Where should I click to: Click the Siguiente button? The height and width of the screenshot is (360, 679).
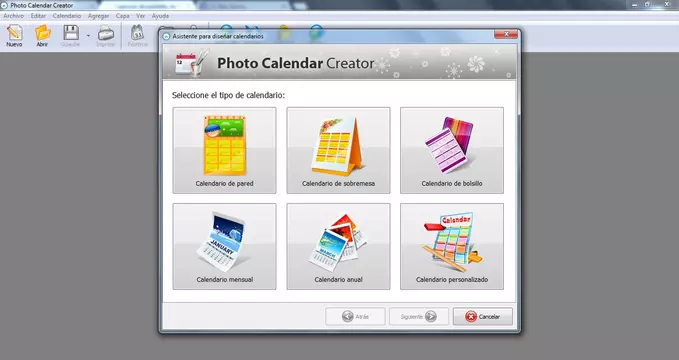419,317
